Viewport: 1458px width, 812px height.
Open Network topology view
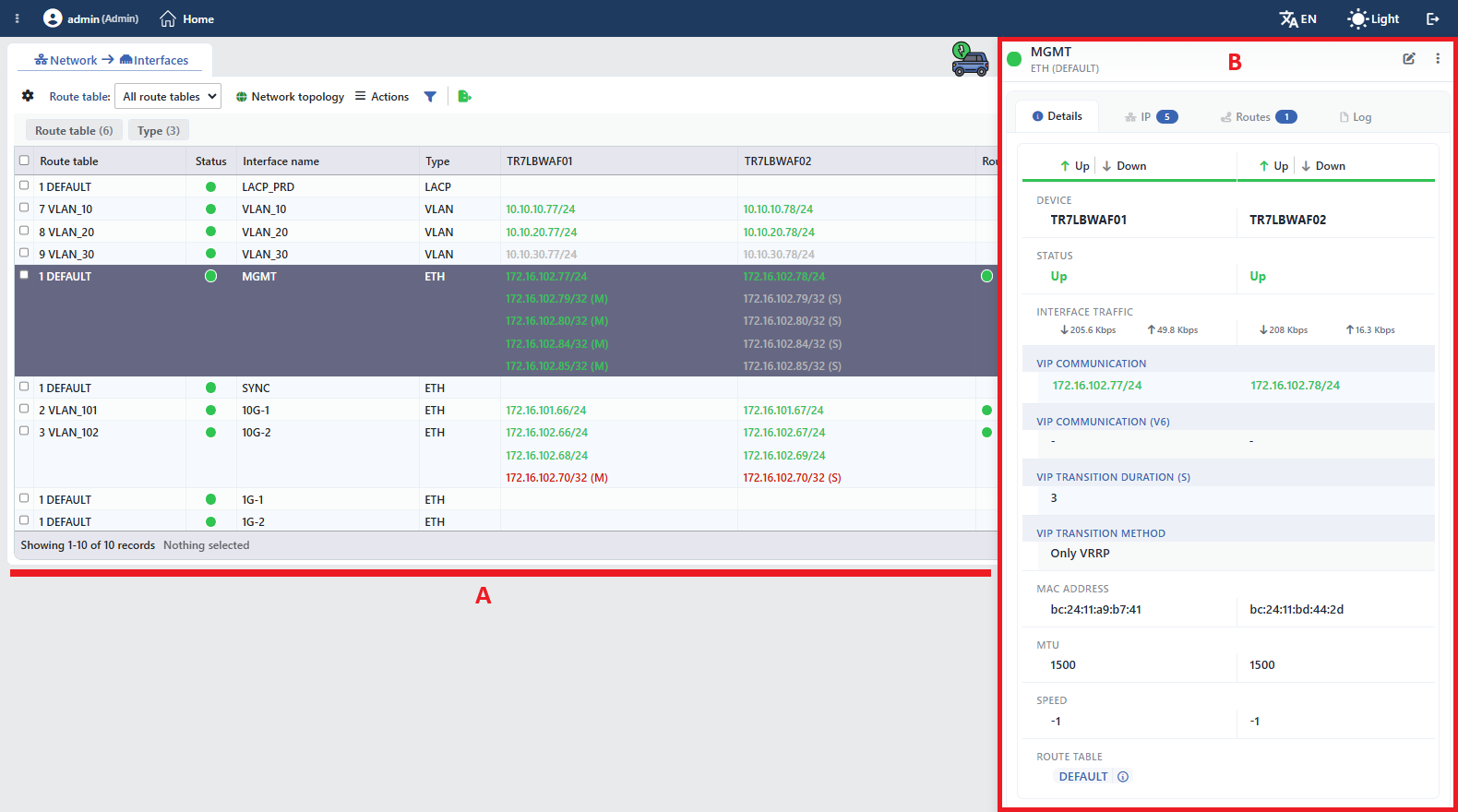(x=290, y=97)
